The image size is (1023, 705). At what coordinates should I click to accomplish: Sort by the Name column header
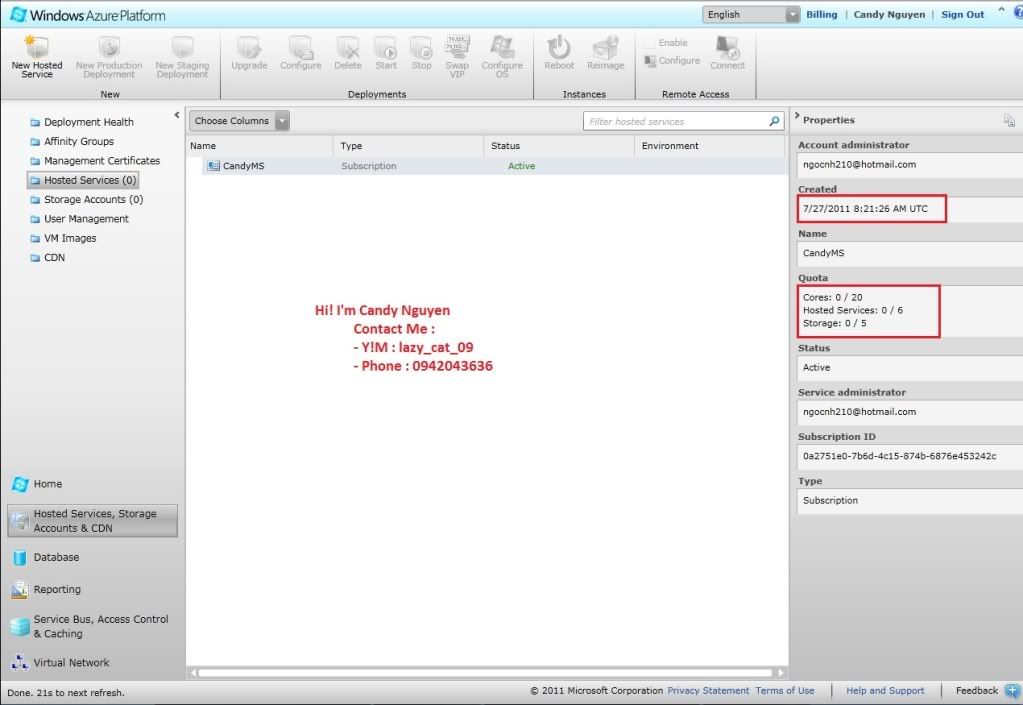point(260,145)
